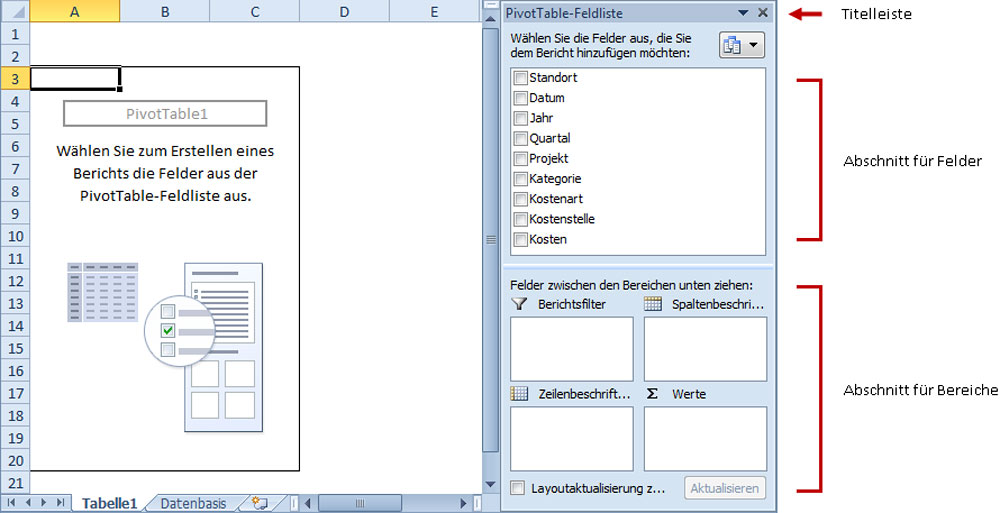The width and height of the screenshot is (1000, 513).
Task: Select the Tabelle1 sheet tab
Action: click(109, 504)
